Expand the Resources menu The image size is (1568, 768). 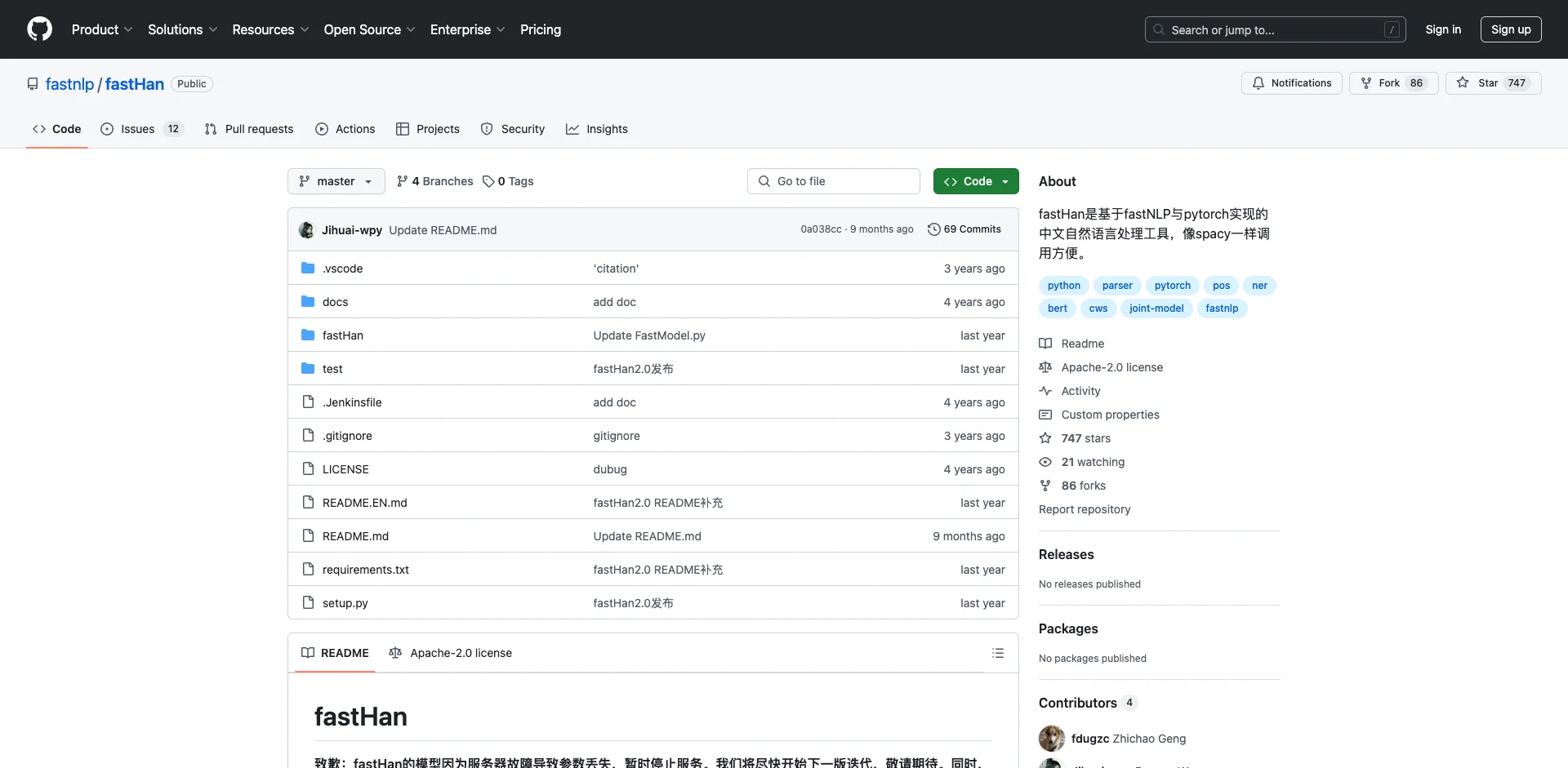pos(270,29)
